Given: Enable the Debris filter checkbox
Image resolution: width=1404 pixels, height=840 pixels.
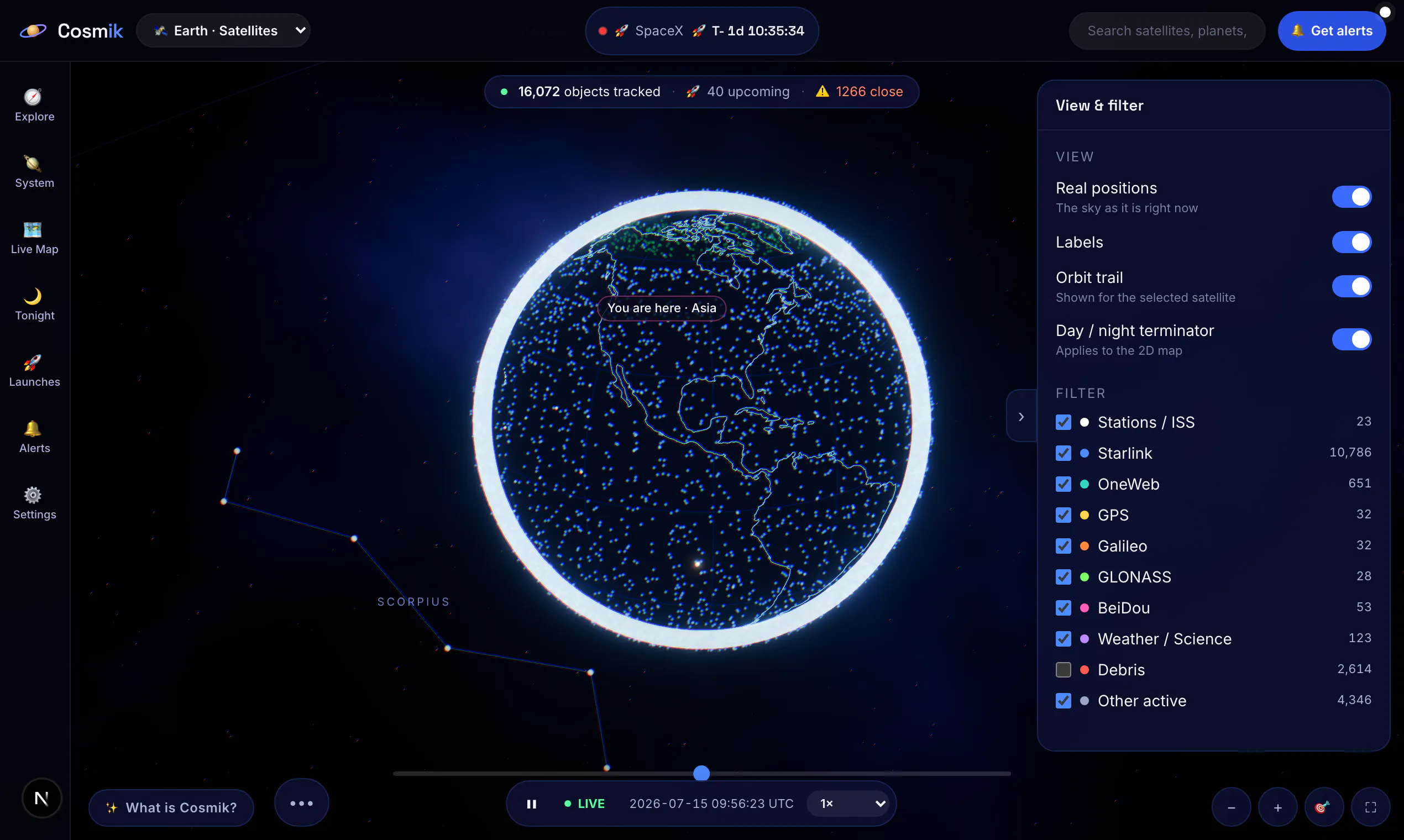Looking at the screenshot, I should click(1063, 670).
